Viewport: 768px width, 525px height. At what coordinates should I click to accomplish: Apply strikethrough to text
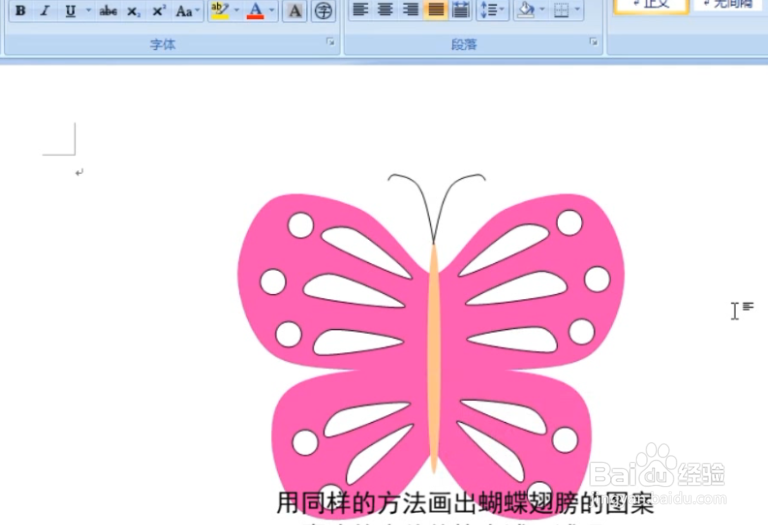(x=108, y=10)
